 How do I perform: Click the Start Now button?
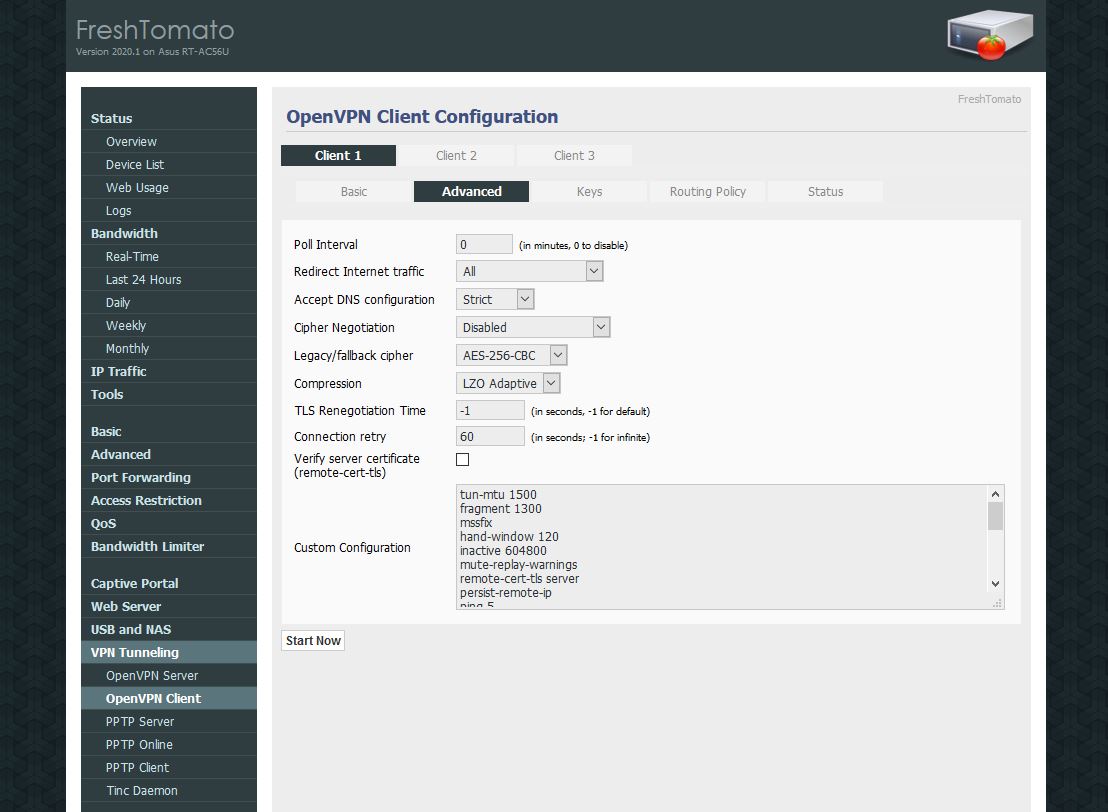(x=313, y=640)
